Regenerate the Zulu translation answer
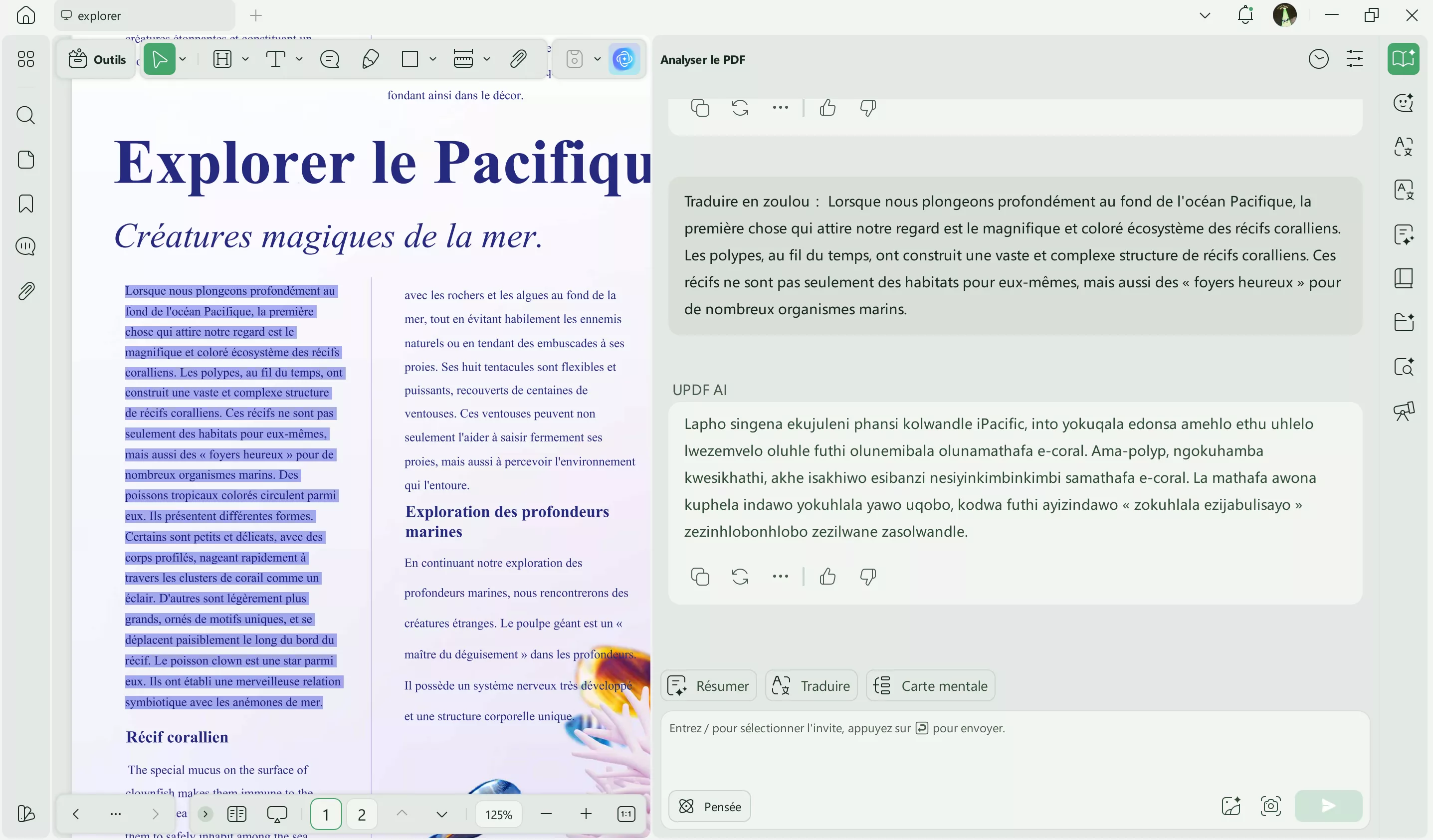The height and width of the screenshot is (840, 1433). point(740,577)
